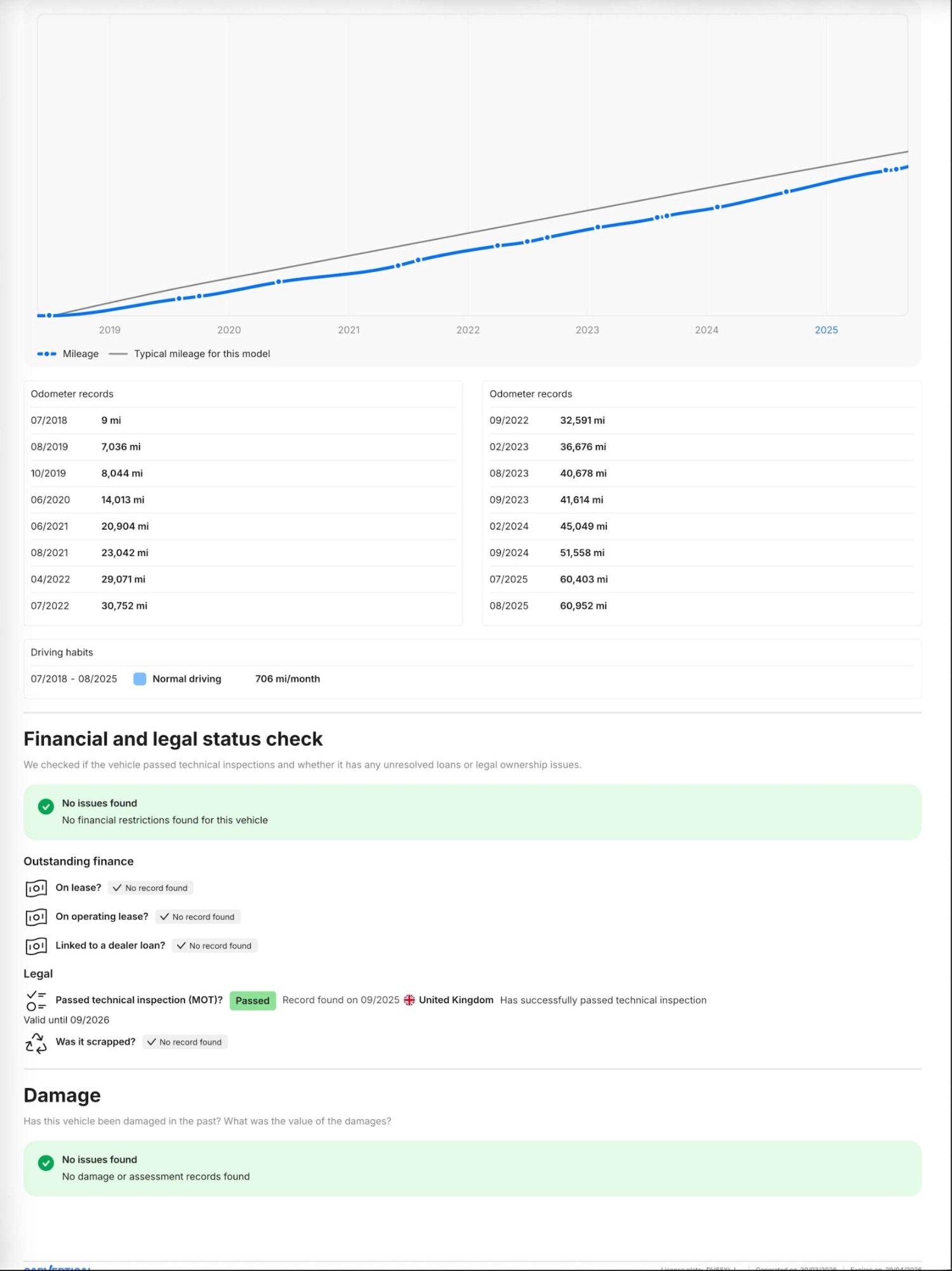Click dealer loan No record found badge
This screenshot has width=952, height=1271.
(215, 946)
